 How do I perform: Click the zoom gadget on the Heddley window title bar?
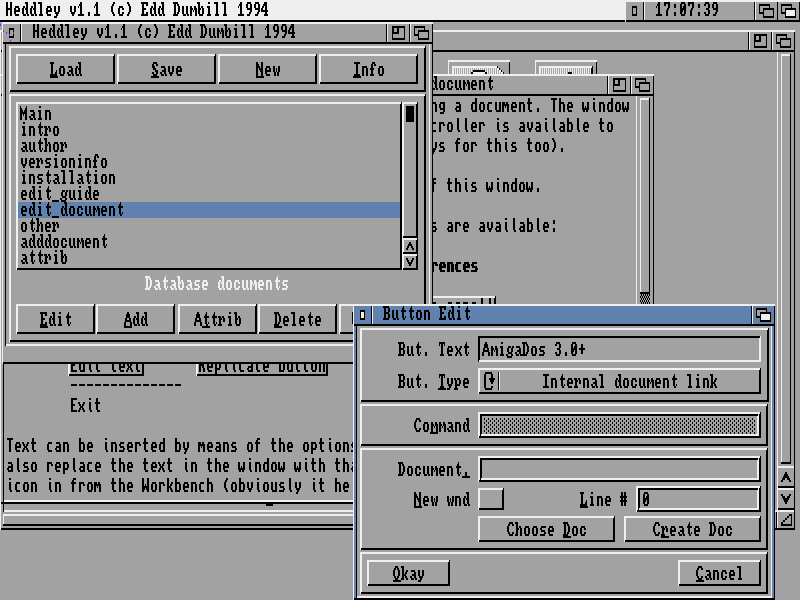pos(399,33)
